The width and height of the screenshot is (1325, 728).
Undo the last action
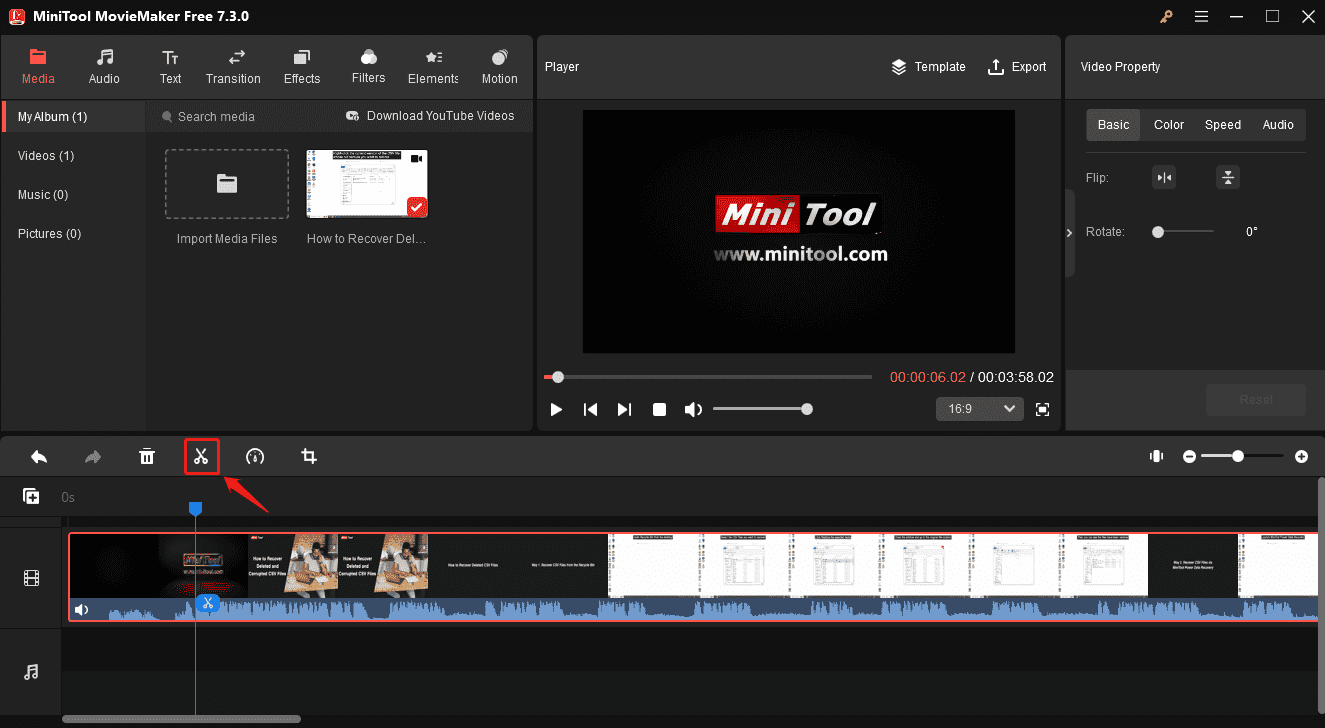point(39,457)
